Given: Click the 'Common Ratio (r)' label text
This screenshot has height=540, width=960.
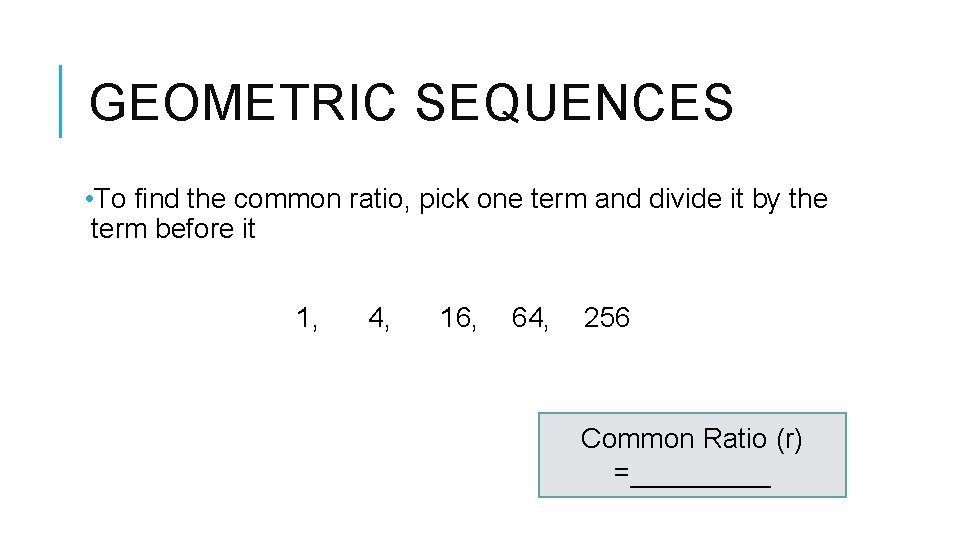Looking at the screenshot, I should click(x=691, y=438).
